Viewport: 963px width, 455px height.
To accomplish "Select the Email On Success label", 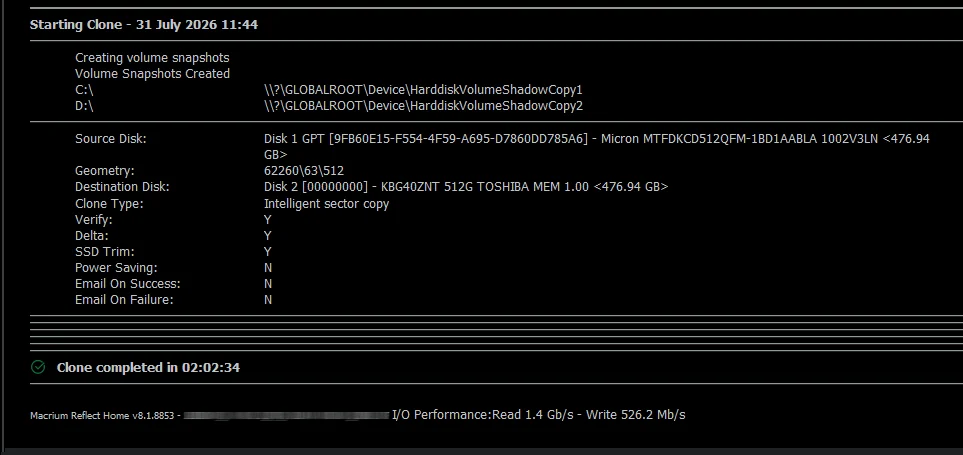I will tap(128, 284).
